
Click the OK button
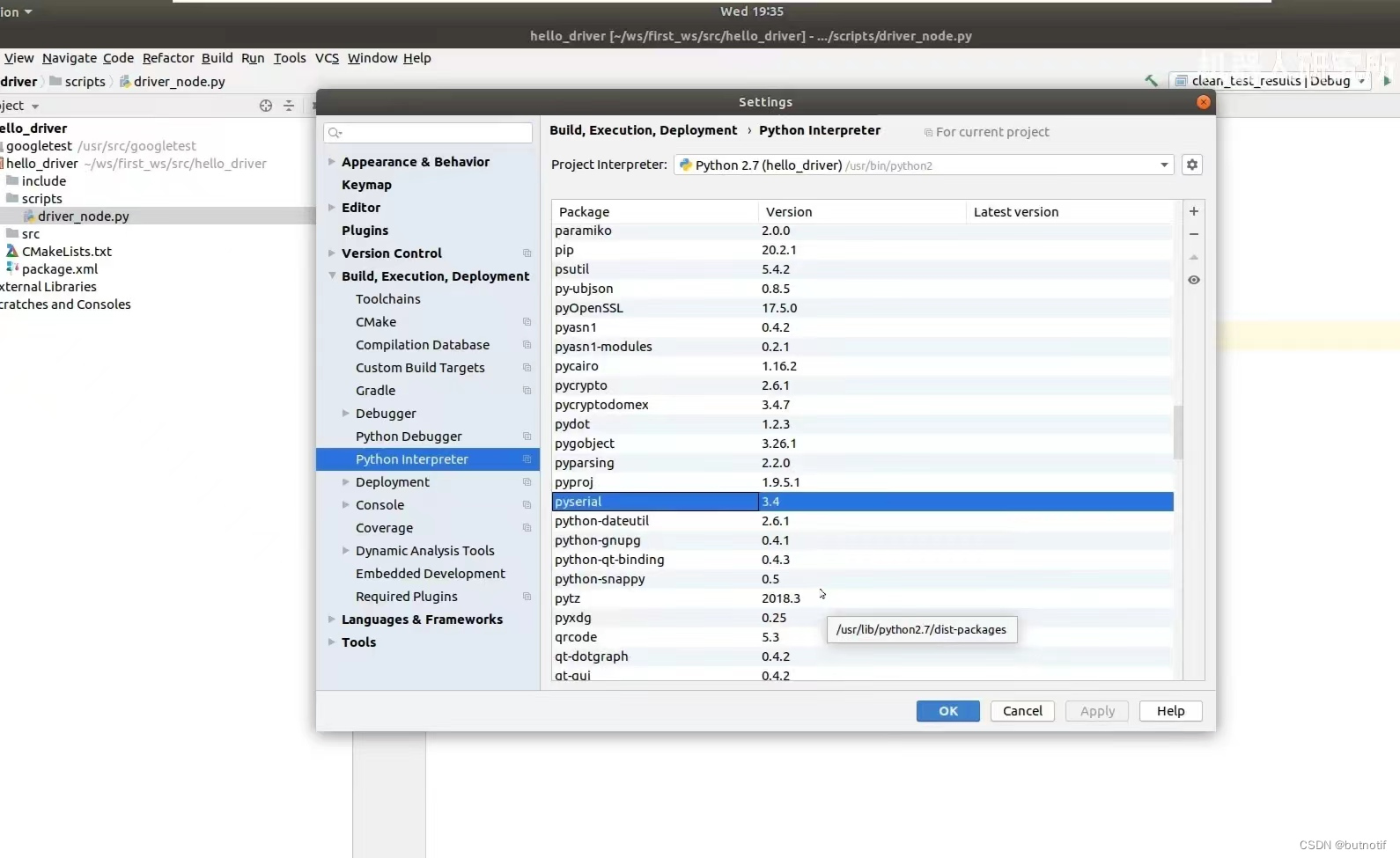pos(948,711)
